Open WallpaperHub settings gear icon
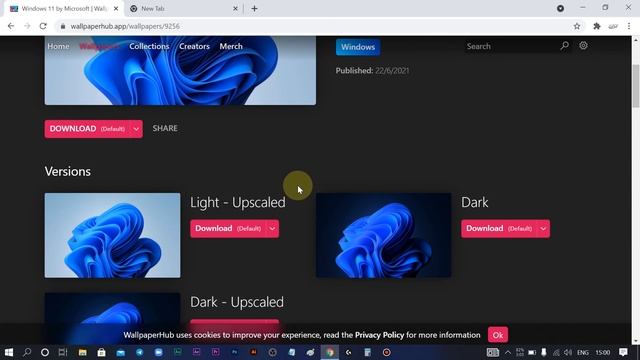 tap(583, 46)
